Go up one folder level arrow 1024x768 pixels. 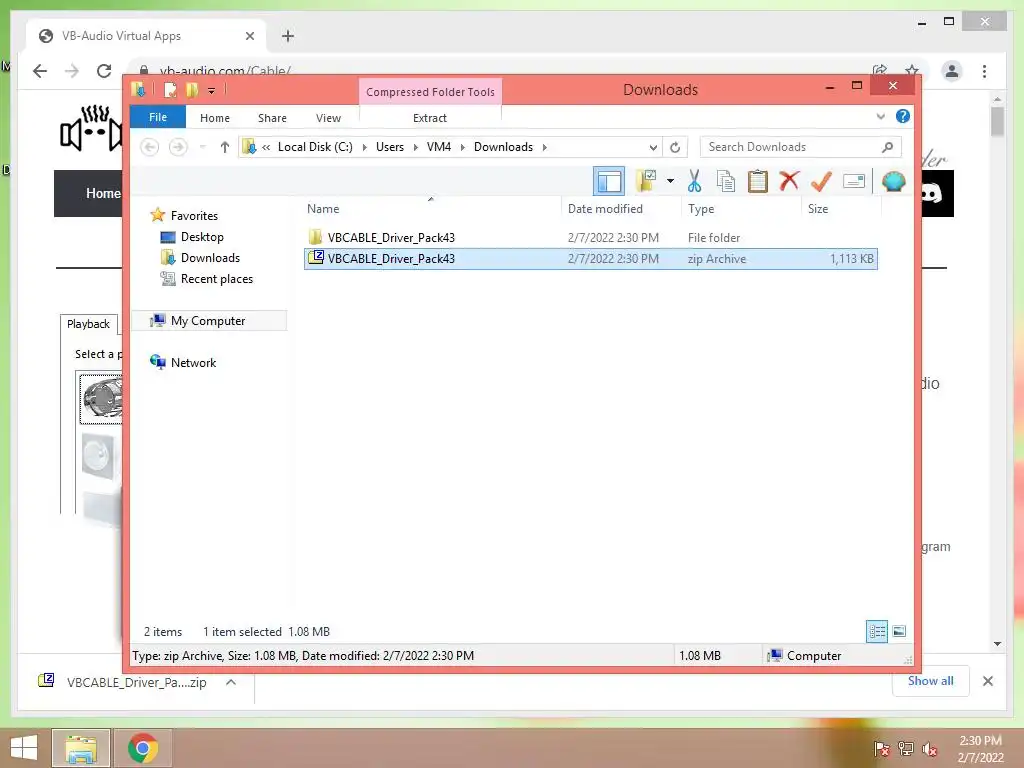(x=225, y=147)
